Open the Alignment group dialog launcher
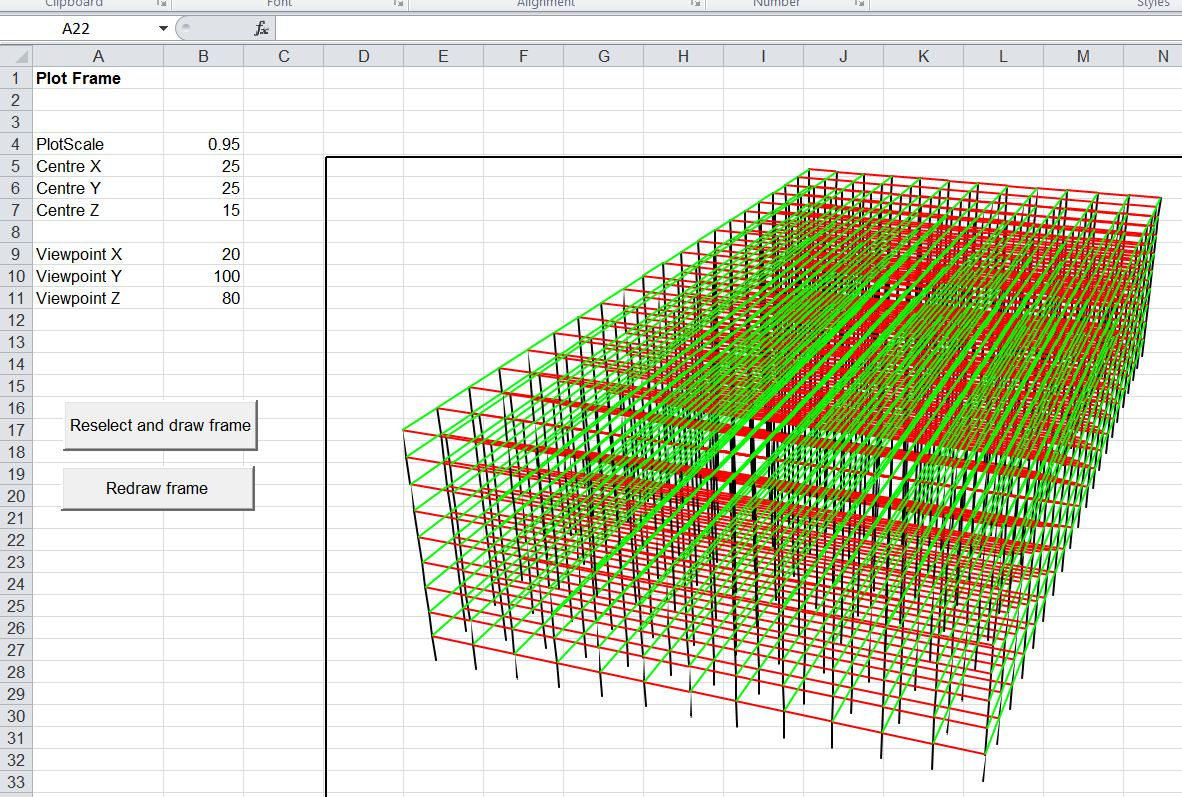Viewport: 1182px width, 797px height. (x=696, y=4)
